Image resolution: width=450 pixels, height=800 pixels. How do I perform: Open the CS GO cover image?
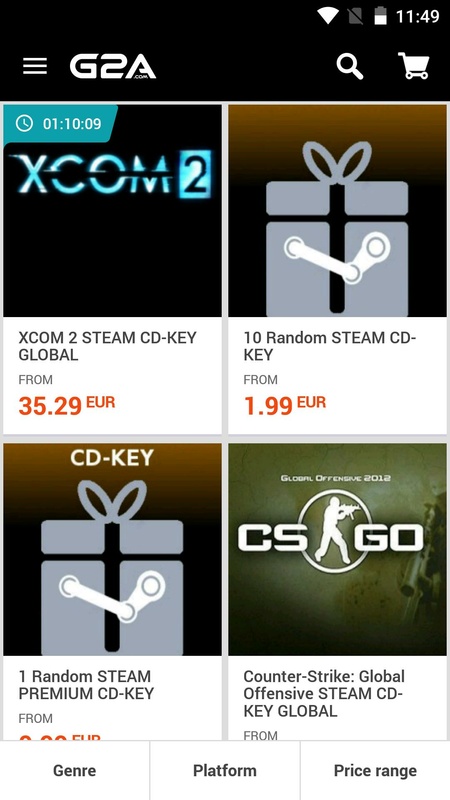pos(337,549)
